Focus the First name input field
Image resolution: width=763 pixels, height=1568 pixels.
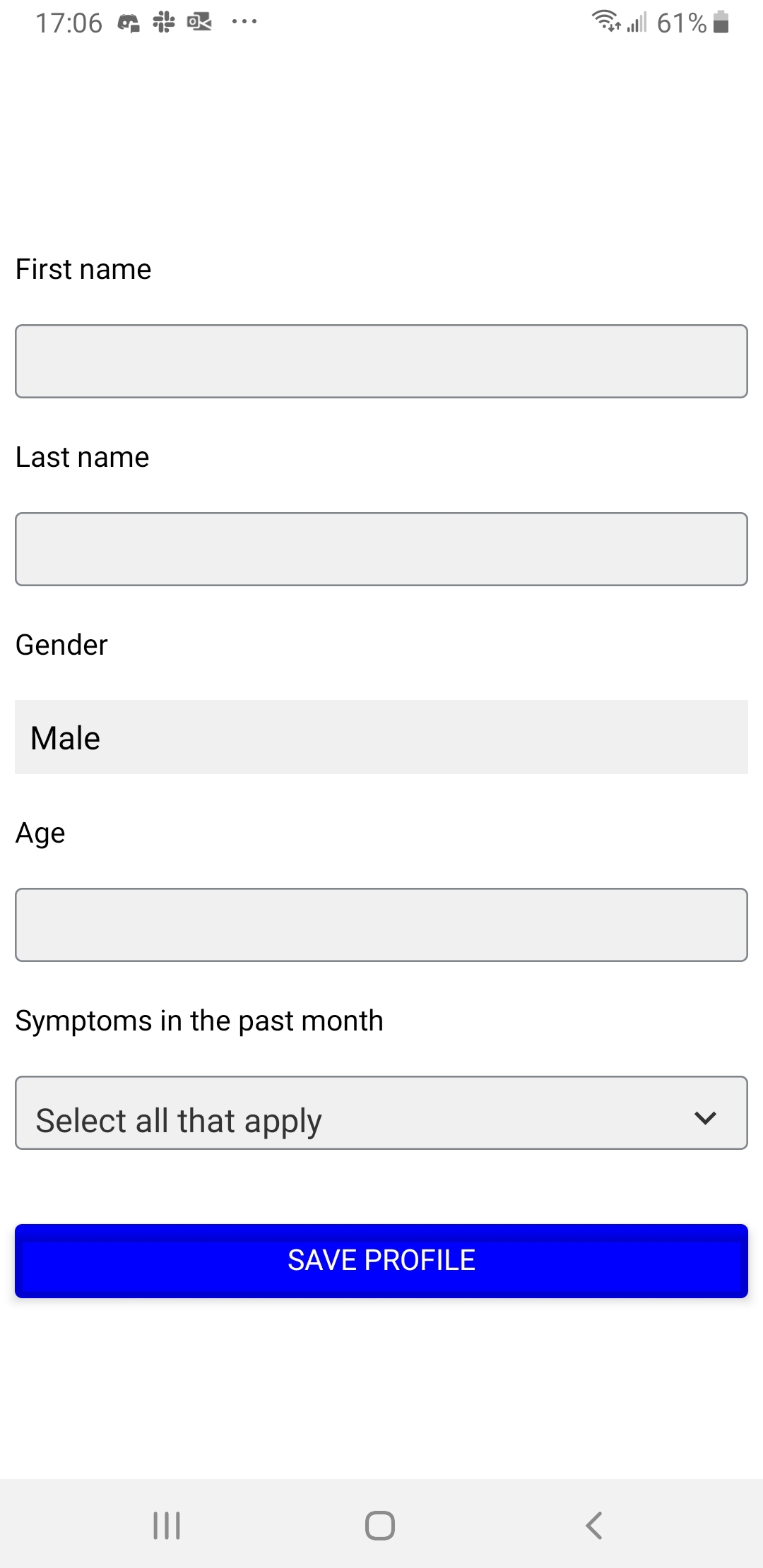pyautogui.click(x=381, y=362)
